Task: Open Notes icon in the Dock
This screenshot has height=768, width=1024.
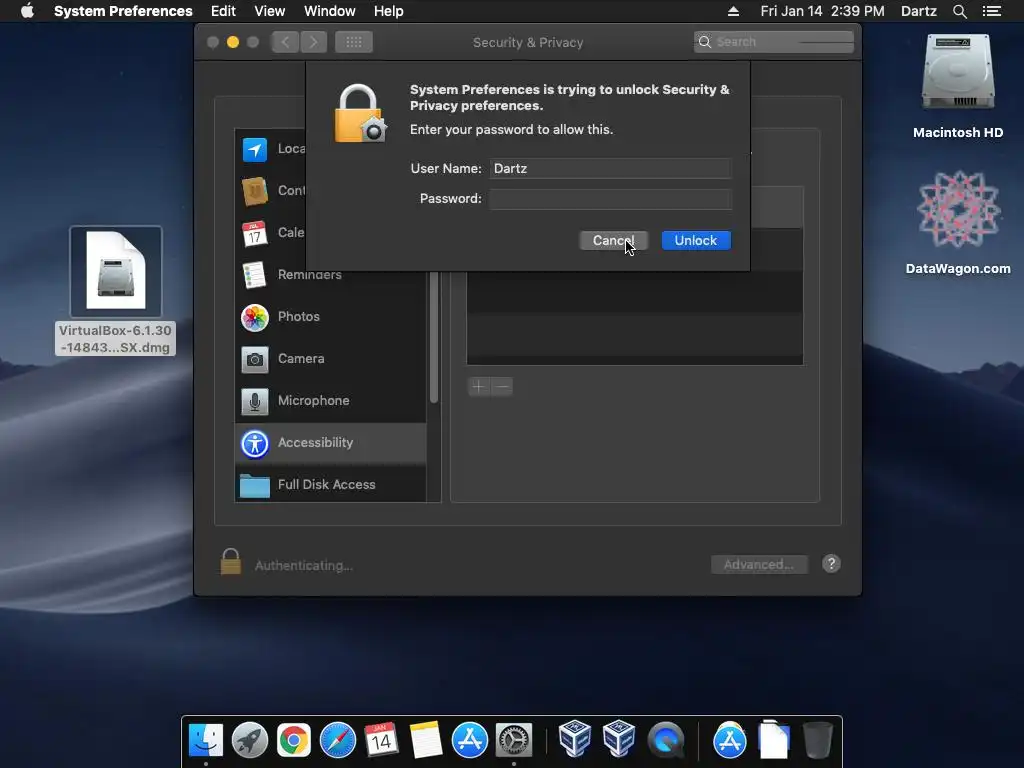Action: [x=426, y=740]
